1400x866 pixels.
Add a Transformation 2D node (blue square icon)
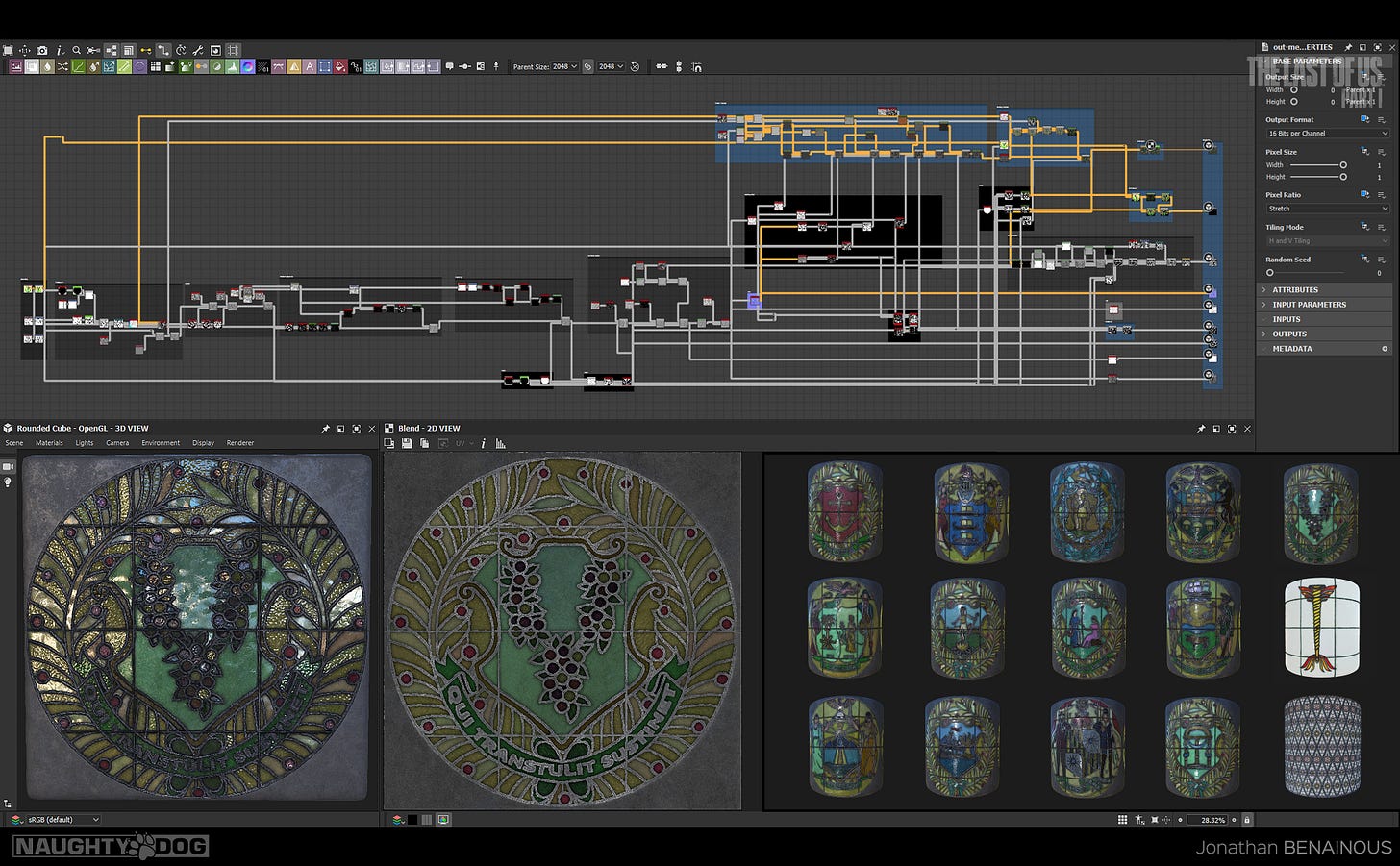click(324, 66)
